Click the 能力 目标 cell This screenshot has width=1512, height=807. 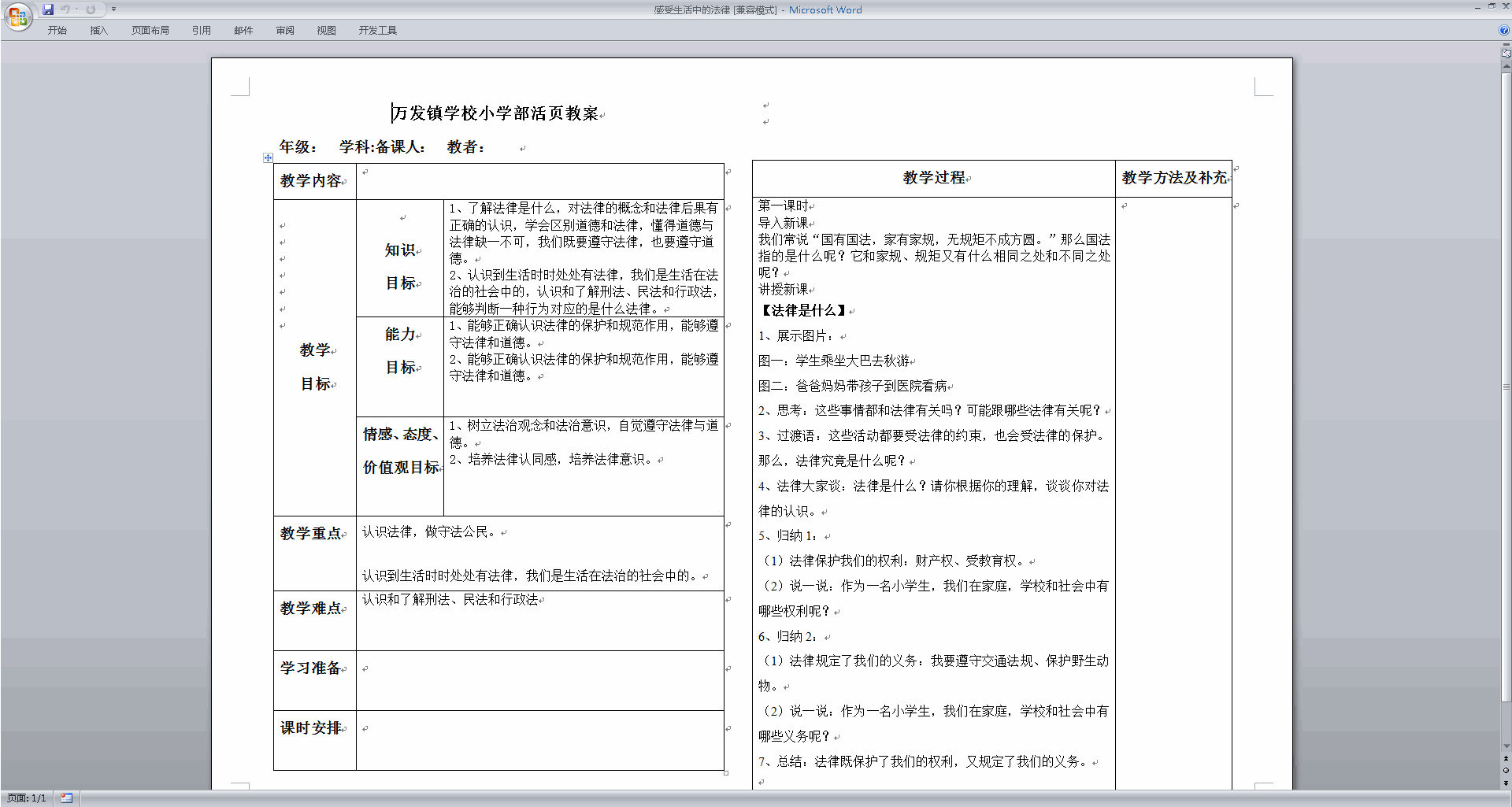(400, 367)
